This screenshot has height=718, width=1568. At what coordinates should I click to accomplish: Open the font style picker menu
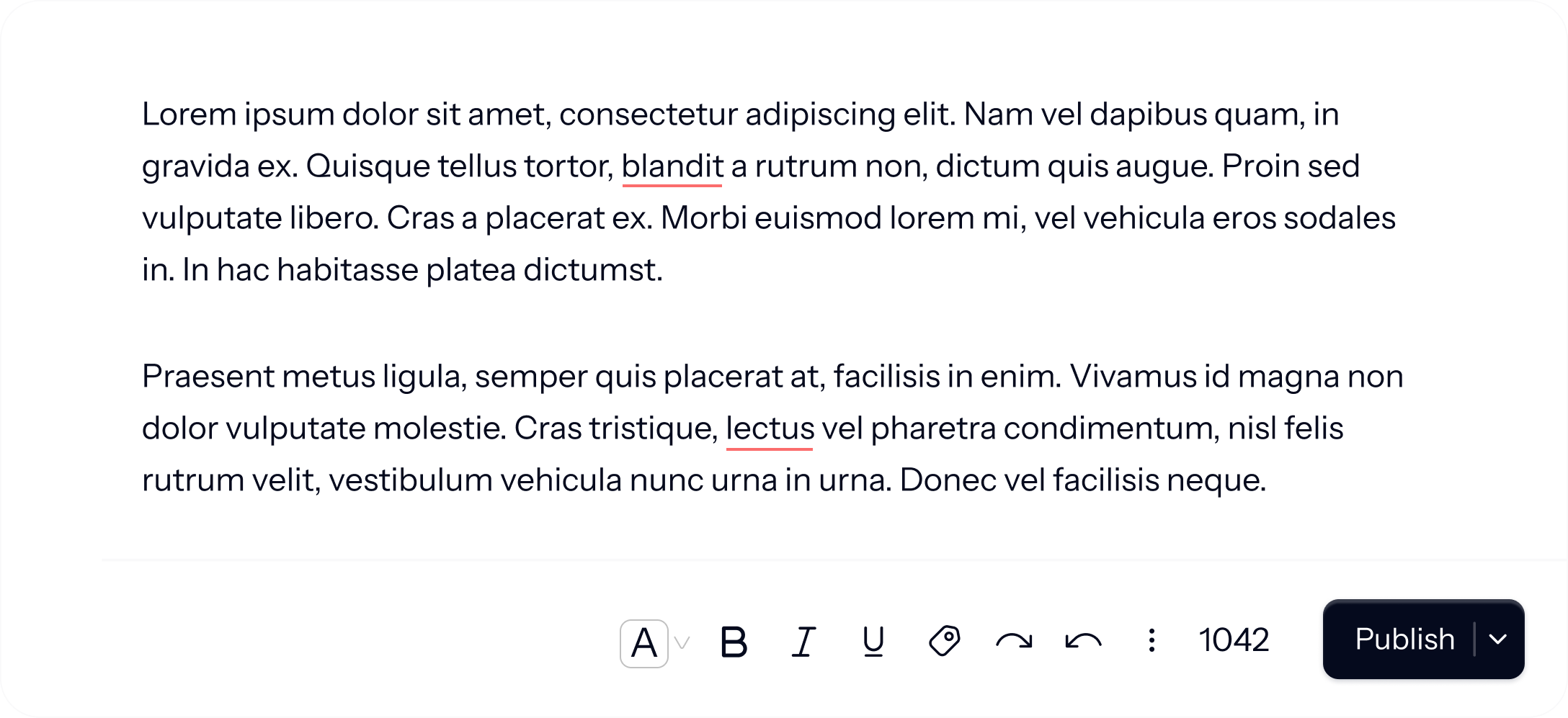[646, 640]
